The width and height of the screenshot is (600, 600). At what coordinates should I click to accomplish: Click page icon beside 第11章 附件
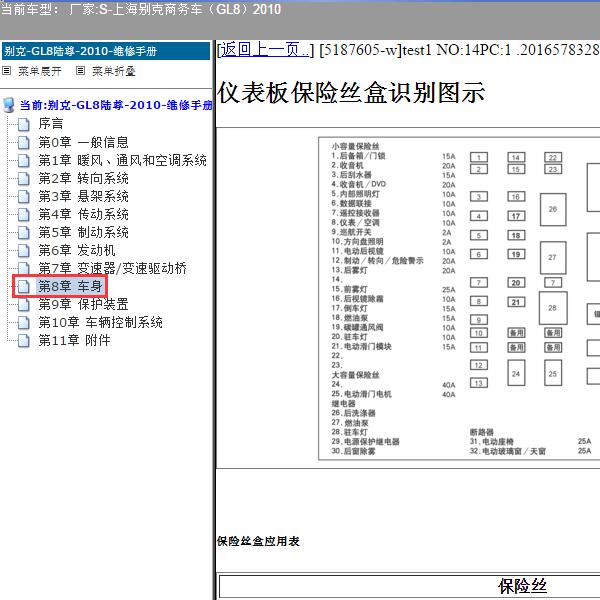click(24, 340)
